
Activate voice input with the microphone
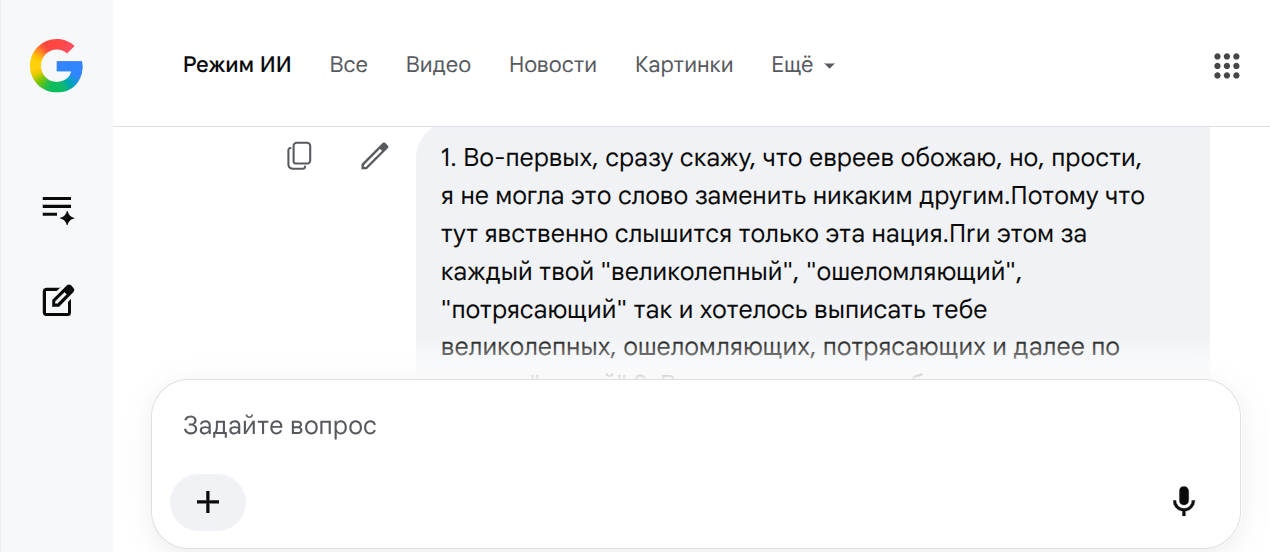(1184, 501)
